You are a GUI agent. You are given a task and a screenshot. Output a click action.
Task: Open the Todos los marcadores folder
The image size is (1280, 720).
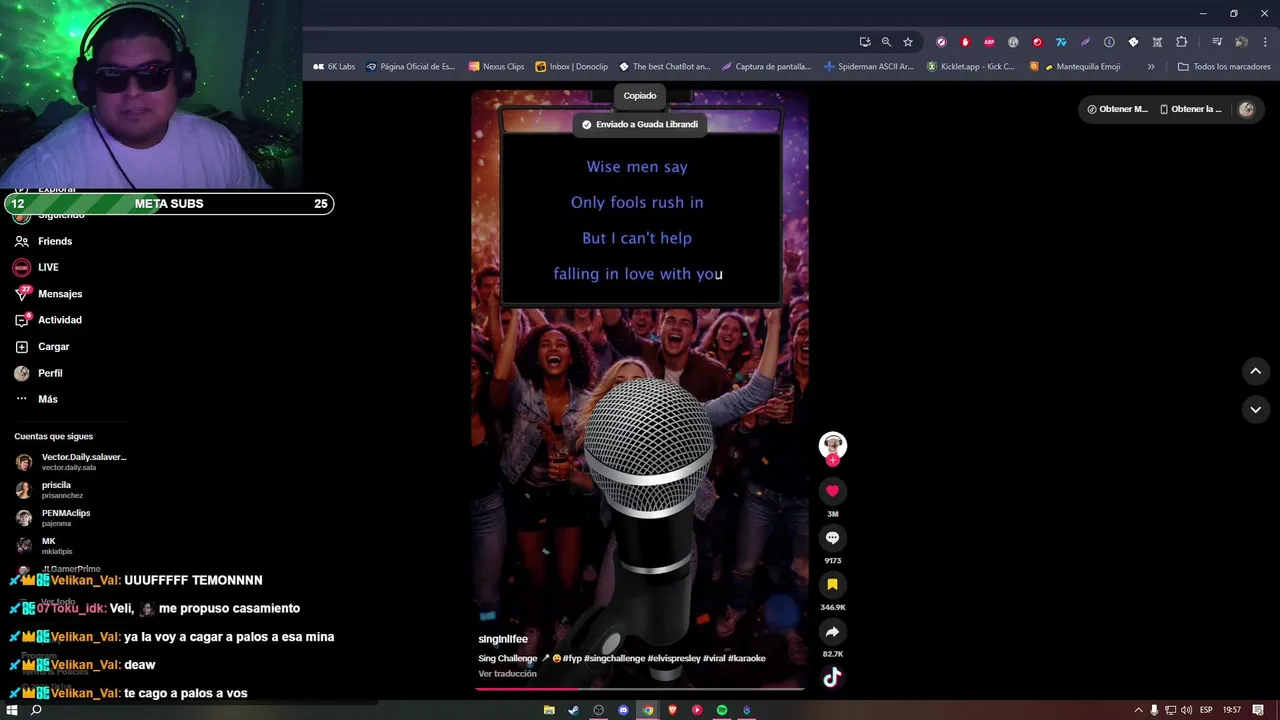coord(1224,67)
